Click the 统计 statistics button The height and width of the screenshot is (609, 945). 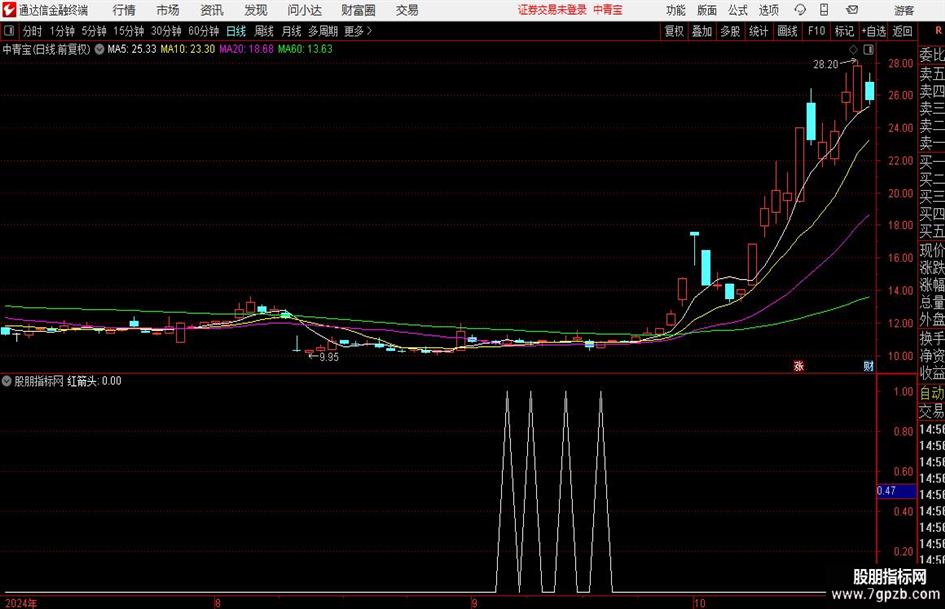[758, 31]
